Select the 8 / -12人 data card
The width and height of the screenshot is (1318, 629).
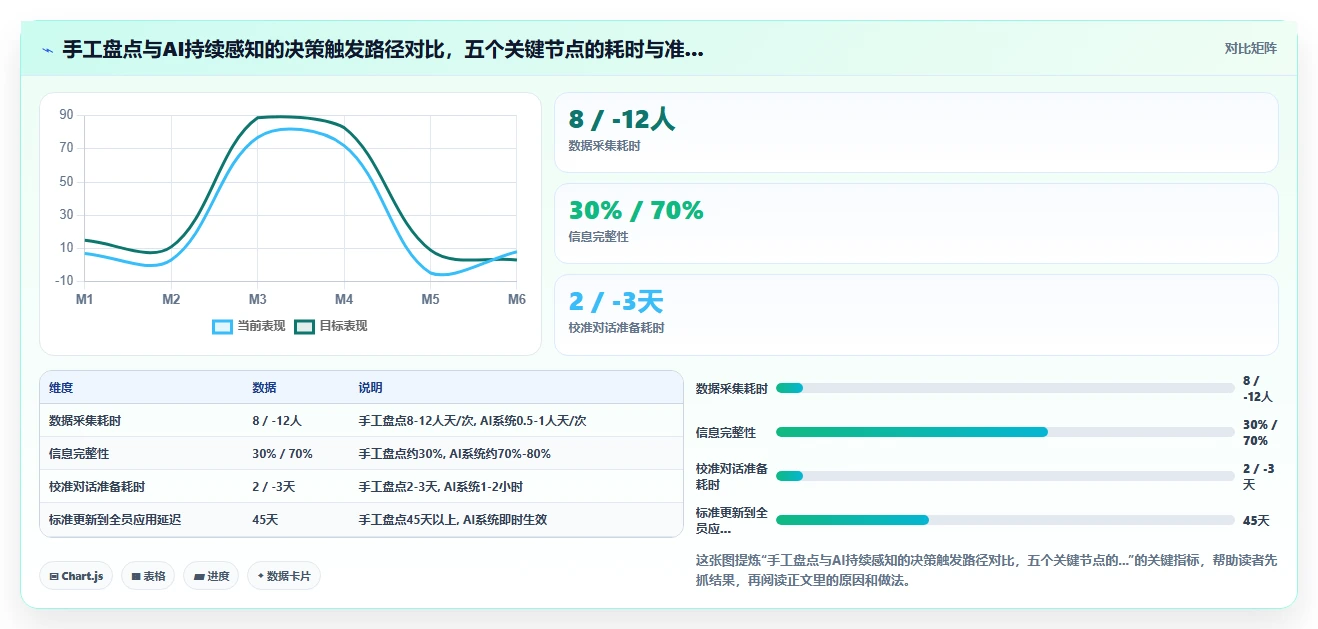(916, 132)
